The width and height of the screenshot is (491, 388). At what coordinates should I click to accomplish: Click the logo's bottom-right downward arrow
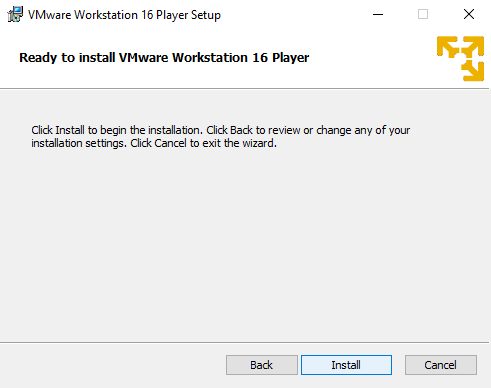pos(473,71)
